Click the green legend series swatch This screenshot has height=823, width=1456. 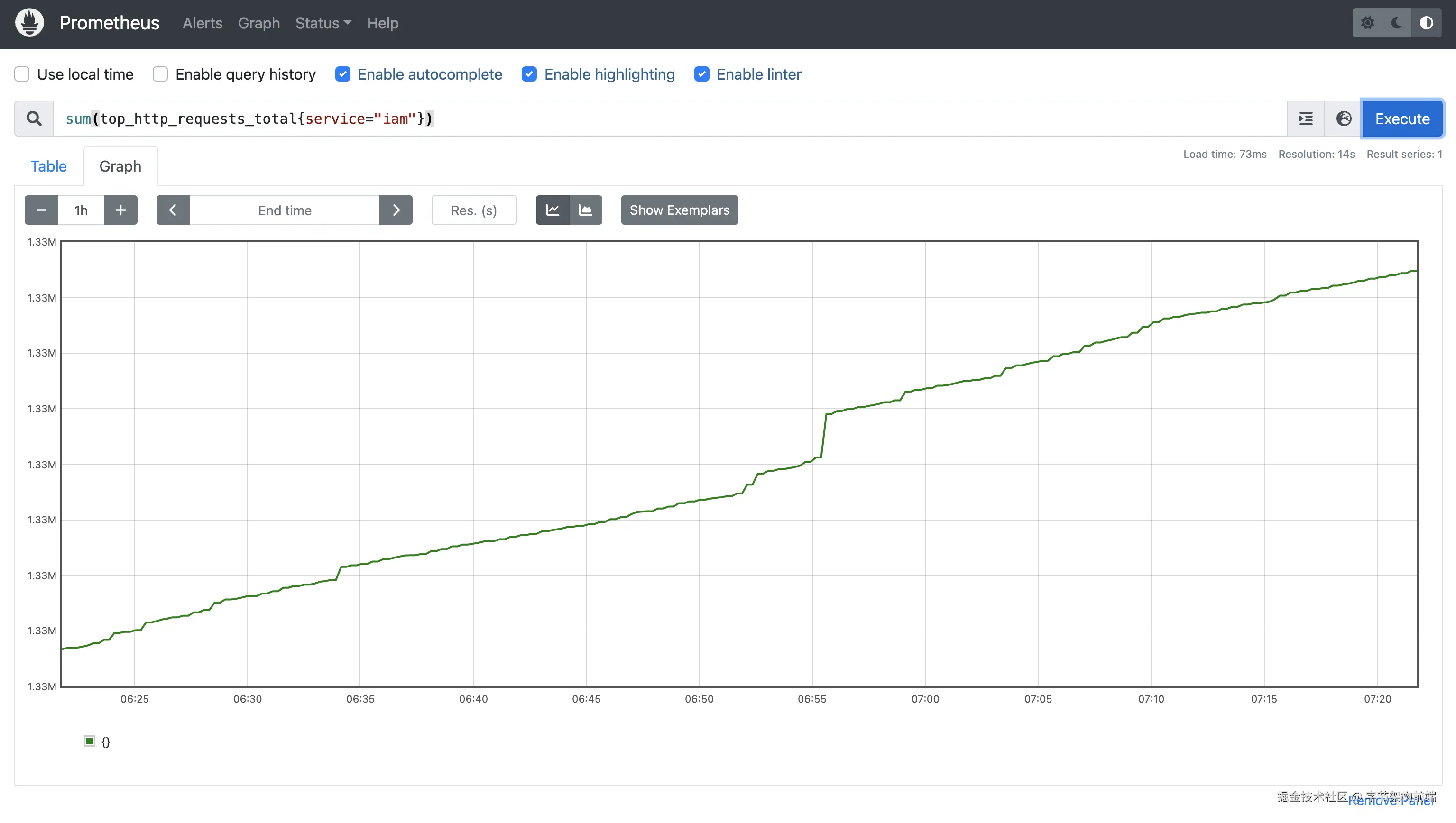pos(89,741)
